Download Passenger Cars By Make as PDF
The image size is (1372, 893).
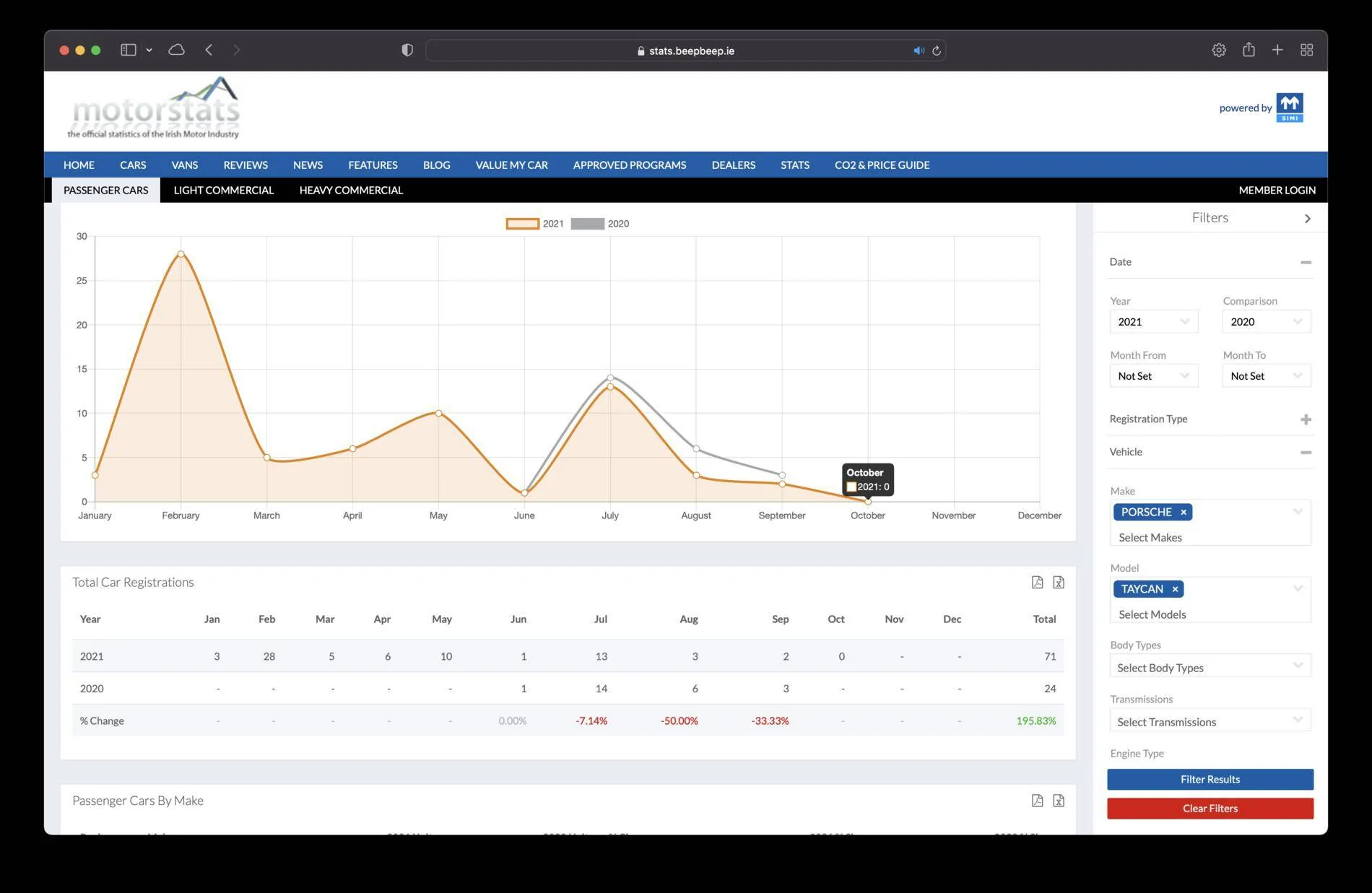coord(1037,800)
